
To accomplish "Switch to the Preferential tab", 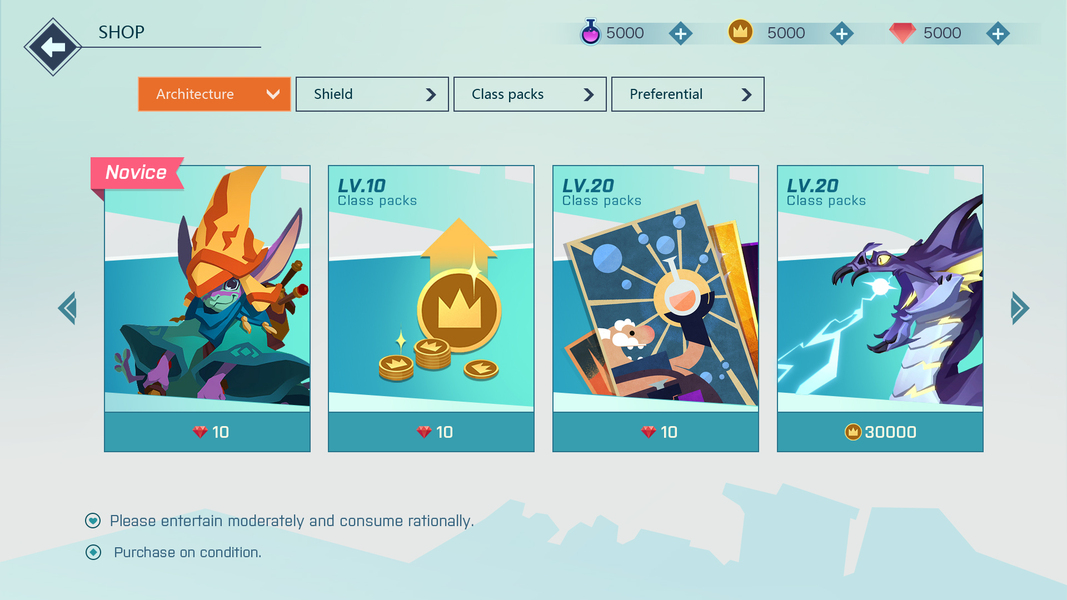I will [x=688, y=94].
